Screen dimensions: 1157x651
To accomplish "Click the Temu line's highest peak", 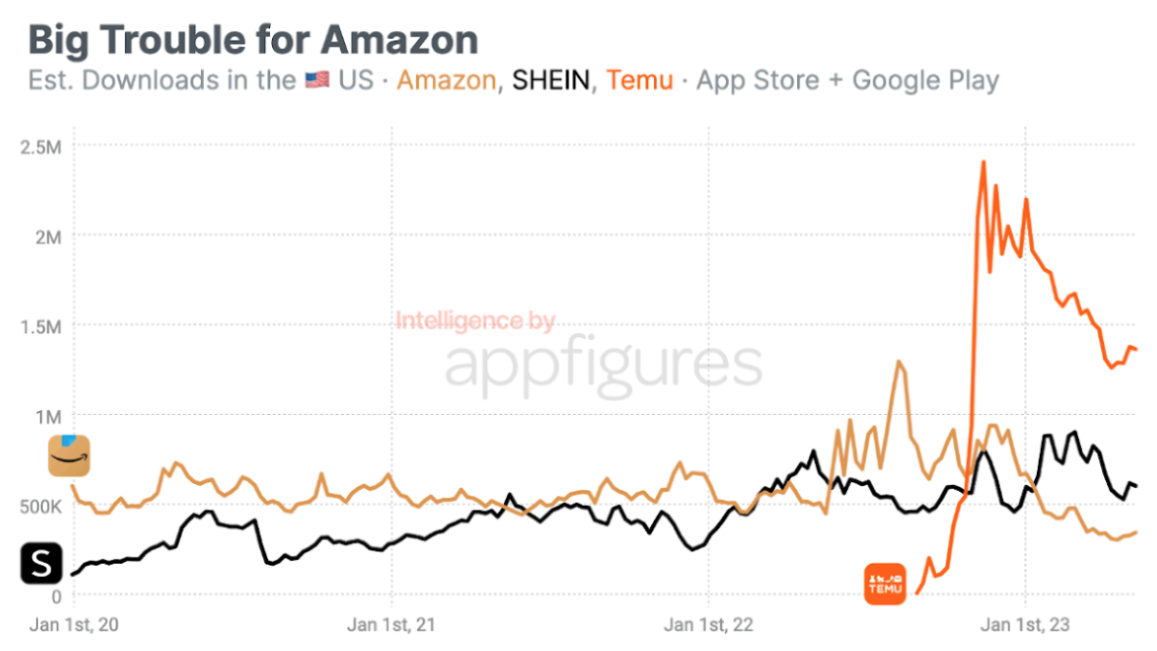I will point(984,162).
